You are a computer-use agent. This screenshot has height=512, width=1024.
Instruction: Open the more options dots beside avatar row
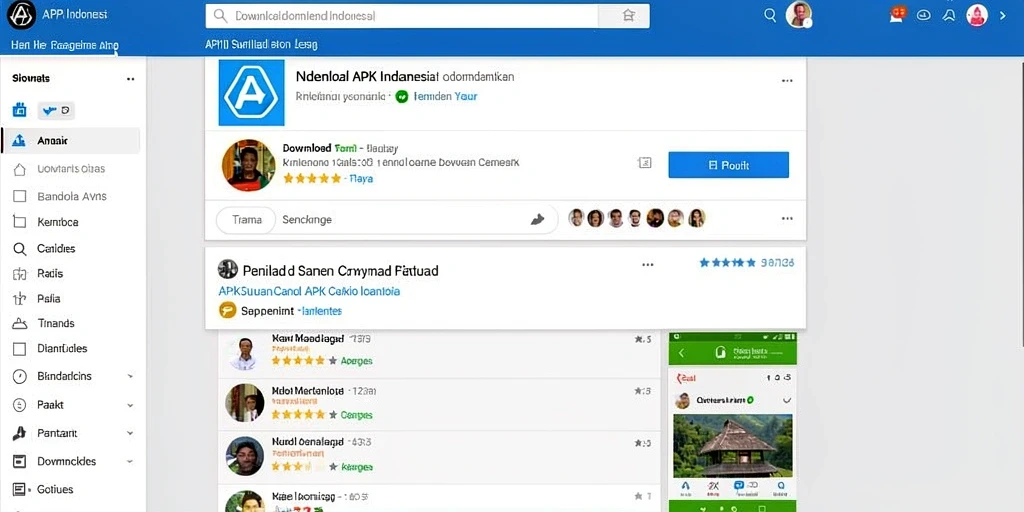(x=787, y=219)
